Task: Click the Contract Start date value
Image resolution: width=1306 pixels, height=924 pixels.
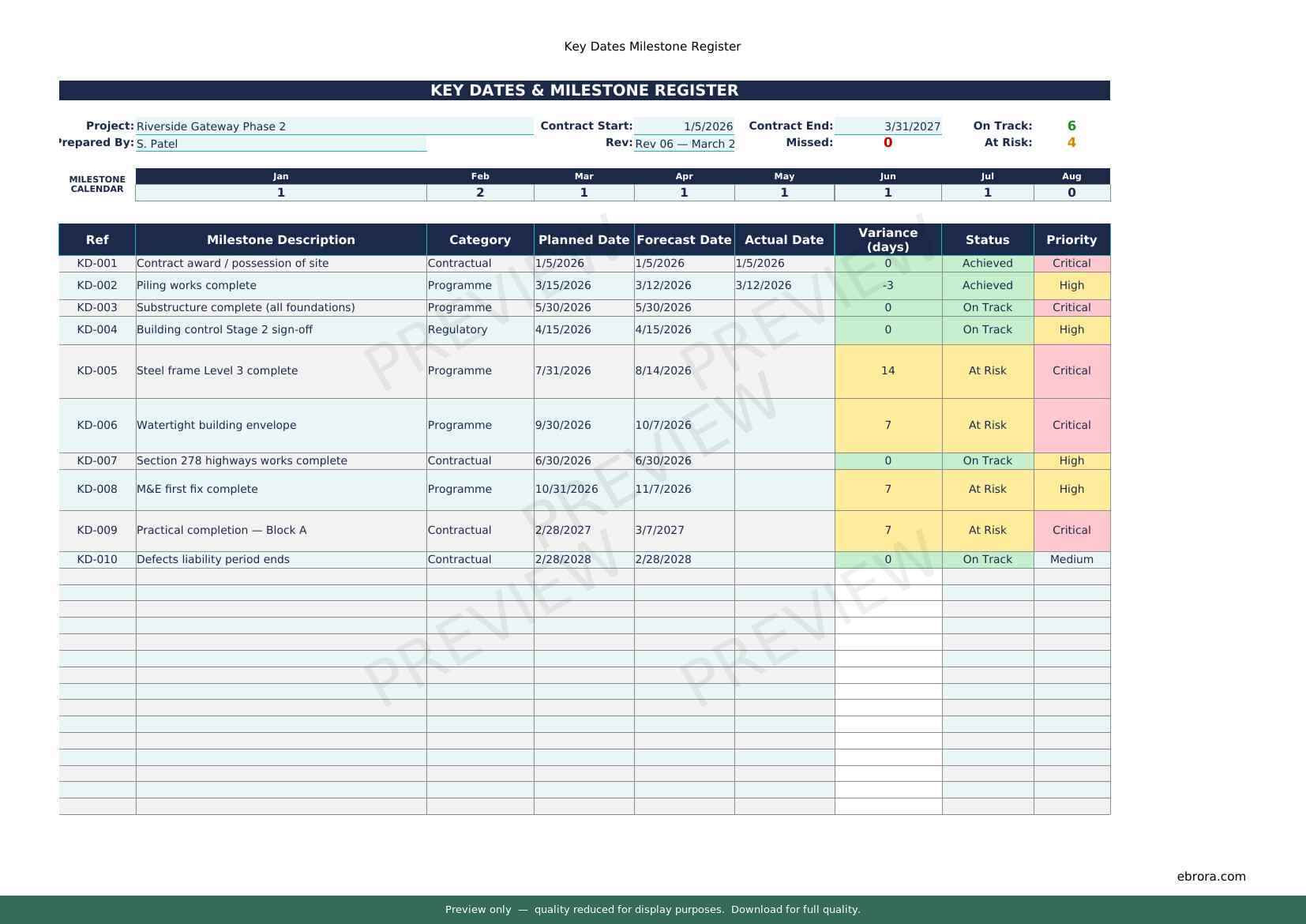Action: point(684,126)
